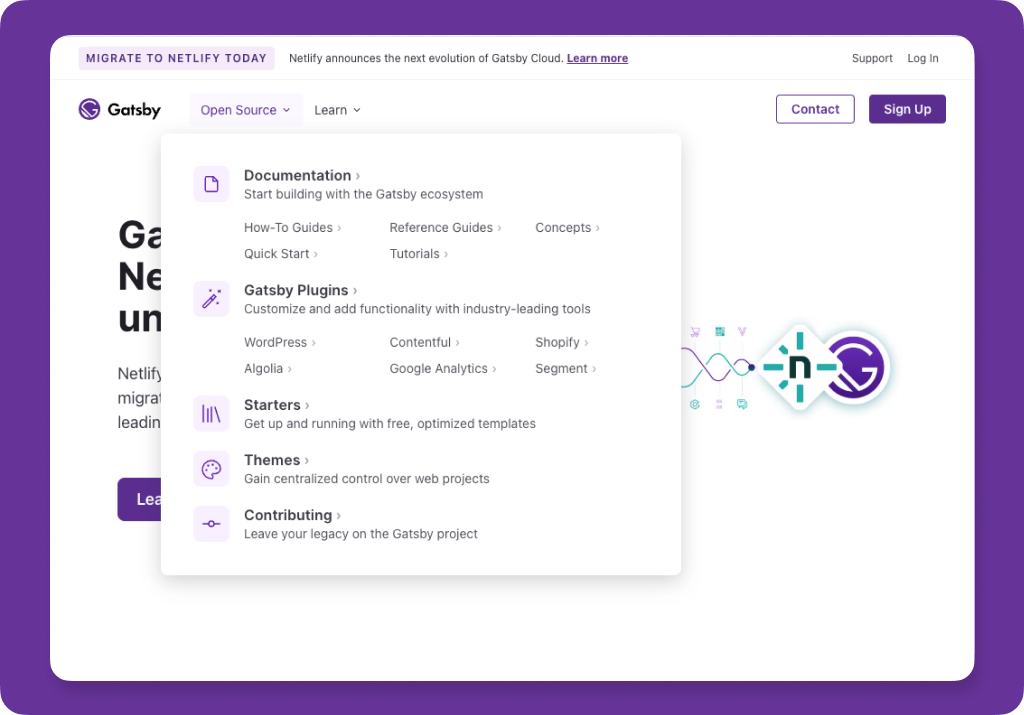Image resolution: width=1024 pixels, height=715 pixels.
Task: Click the Netlify logo graphic
Action: (800, 367)
